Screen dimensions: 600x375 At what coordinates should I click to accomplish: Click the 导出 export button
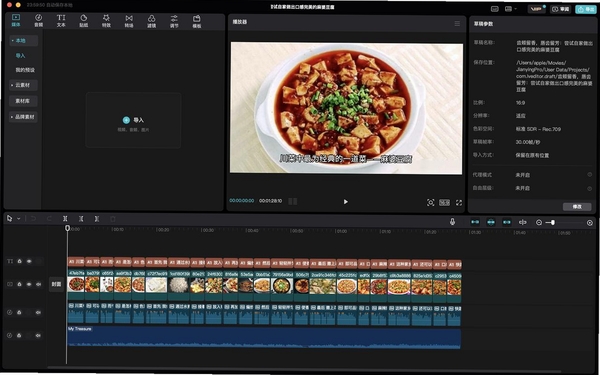click(586, 9)
